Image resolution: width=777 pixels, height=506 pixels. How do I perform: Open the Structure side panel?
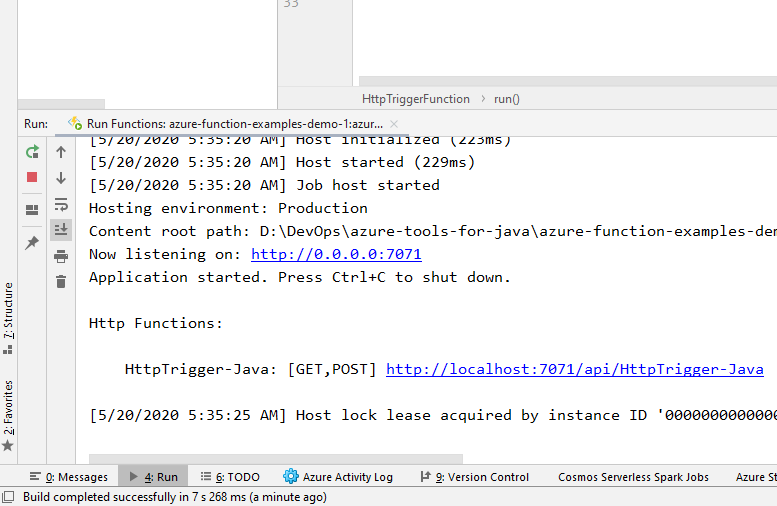[8, 318]
